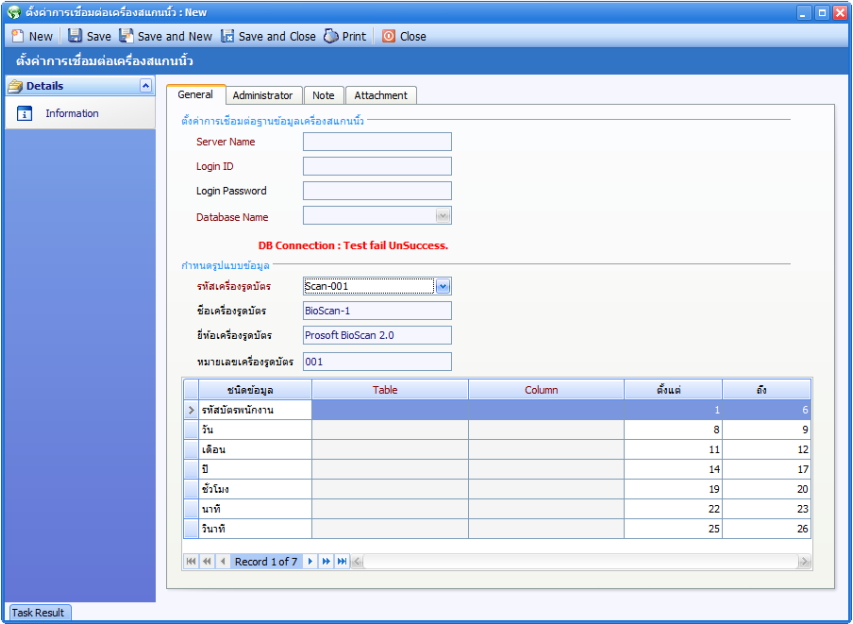
Task: Click the application icon in title bar
Action: point(14,12)
